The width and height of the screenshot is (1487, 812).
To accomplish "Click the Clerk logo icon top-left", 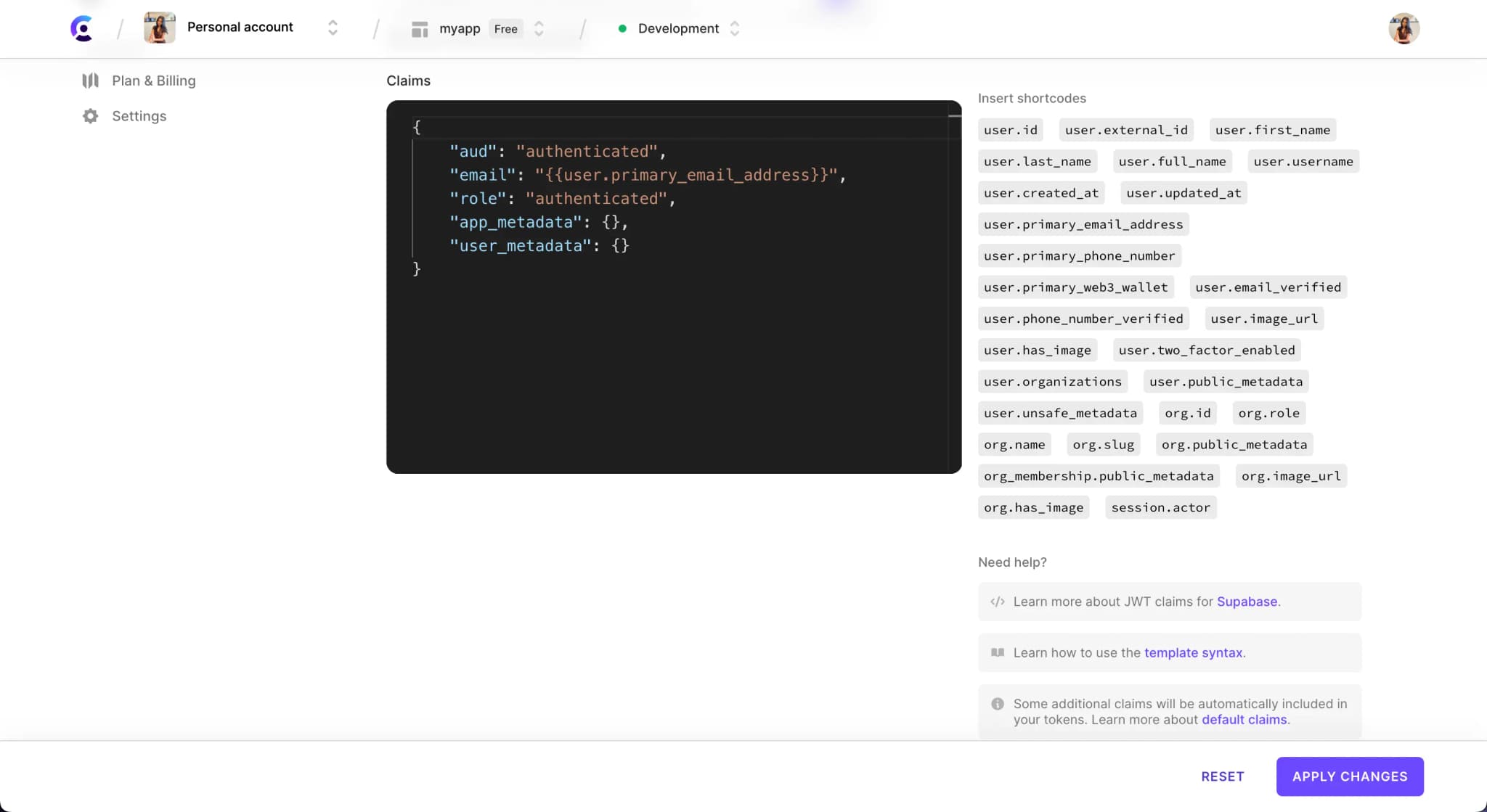I will pos(82,28).
